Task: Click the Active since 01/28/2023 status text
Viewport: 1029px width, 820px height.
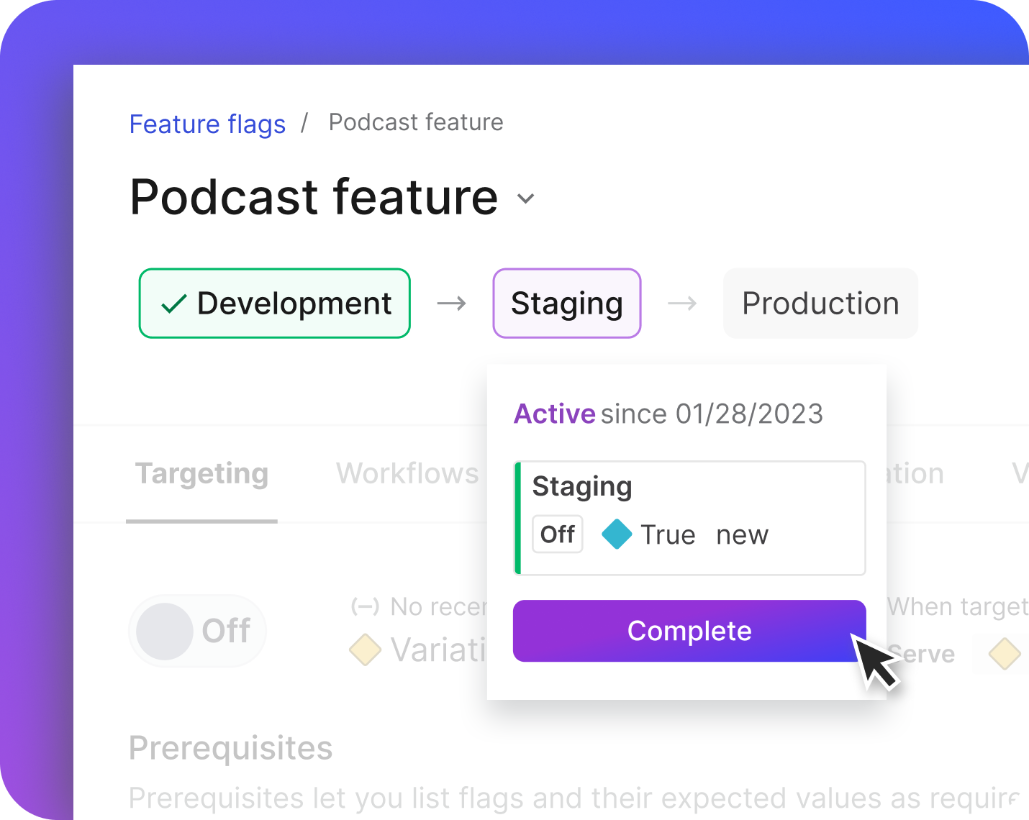Action: click(x=668, y=413)
